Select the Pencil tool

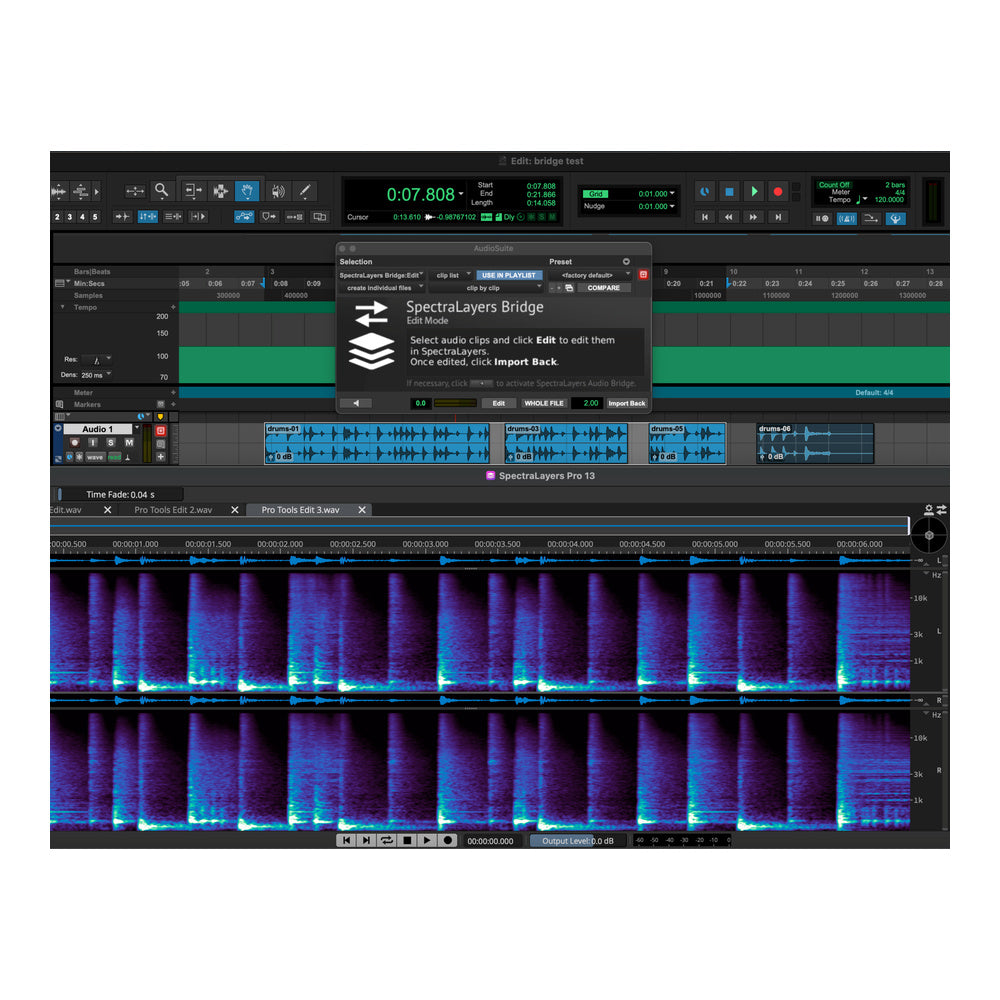coord(305,191)
